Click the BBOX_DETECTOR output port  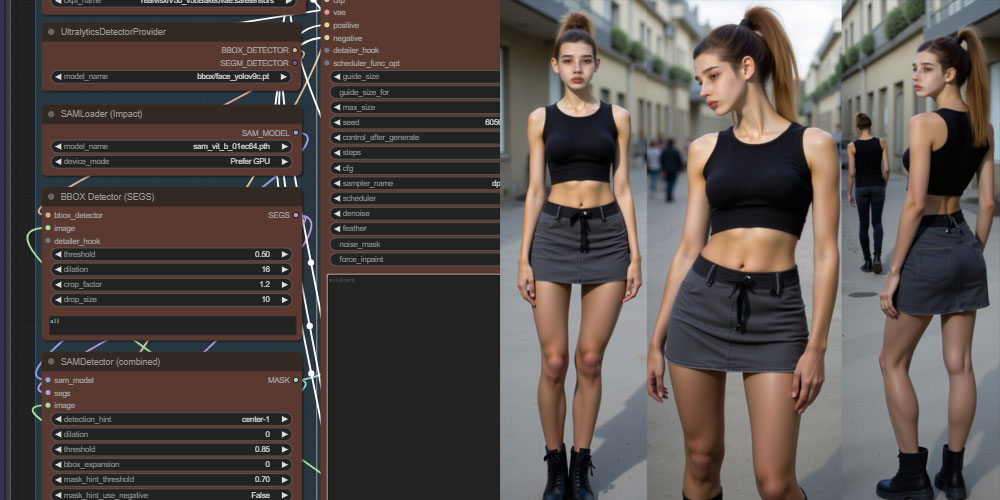295,50
